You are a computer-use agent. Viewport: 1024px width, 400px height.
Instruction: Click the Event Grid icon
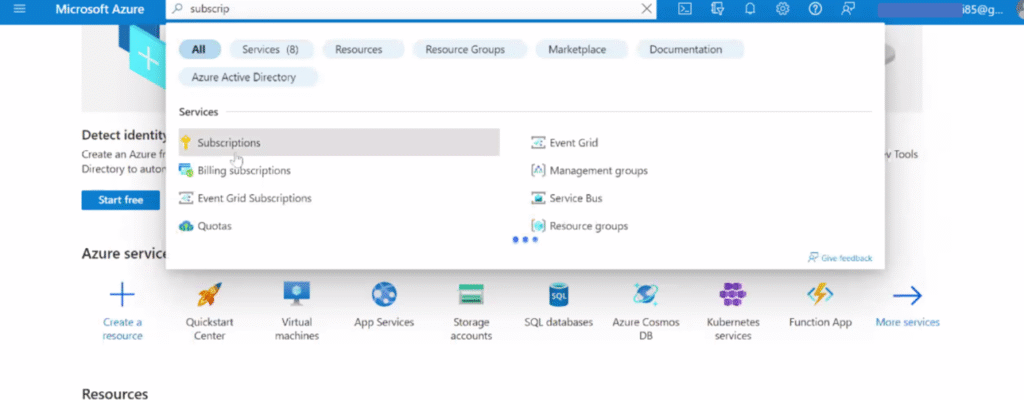pyautogui.click(x=538, y=142)
